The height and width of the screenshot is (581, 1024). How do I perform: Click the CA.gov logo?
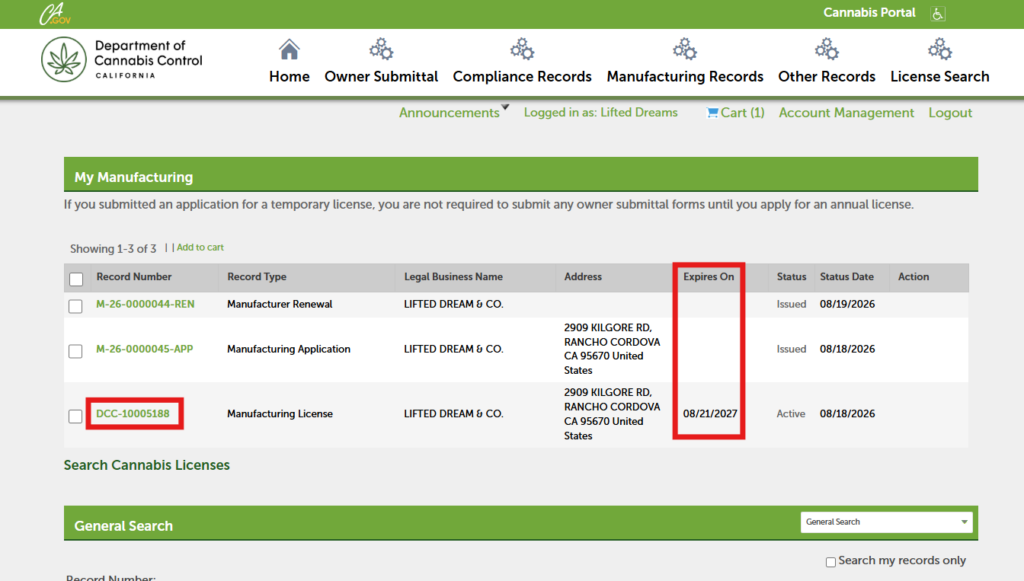click(x=54, y=14)
